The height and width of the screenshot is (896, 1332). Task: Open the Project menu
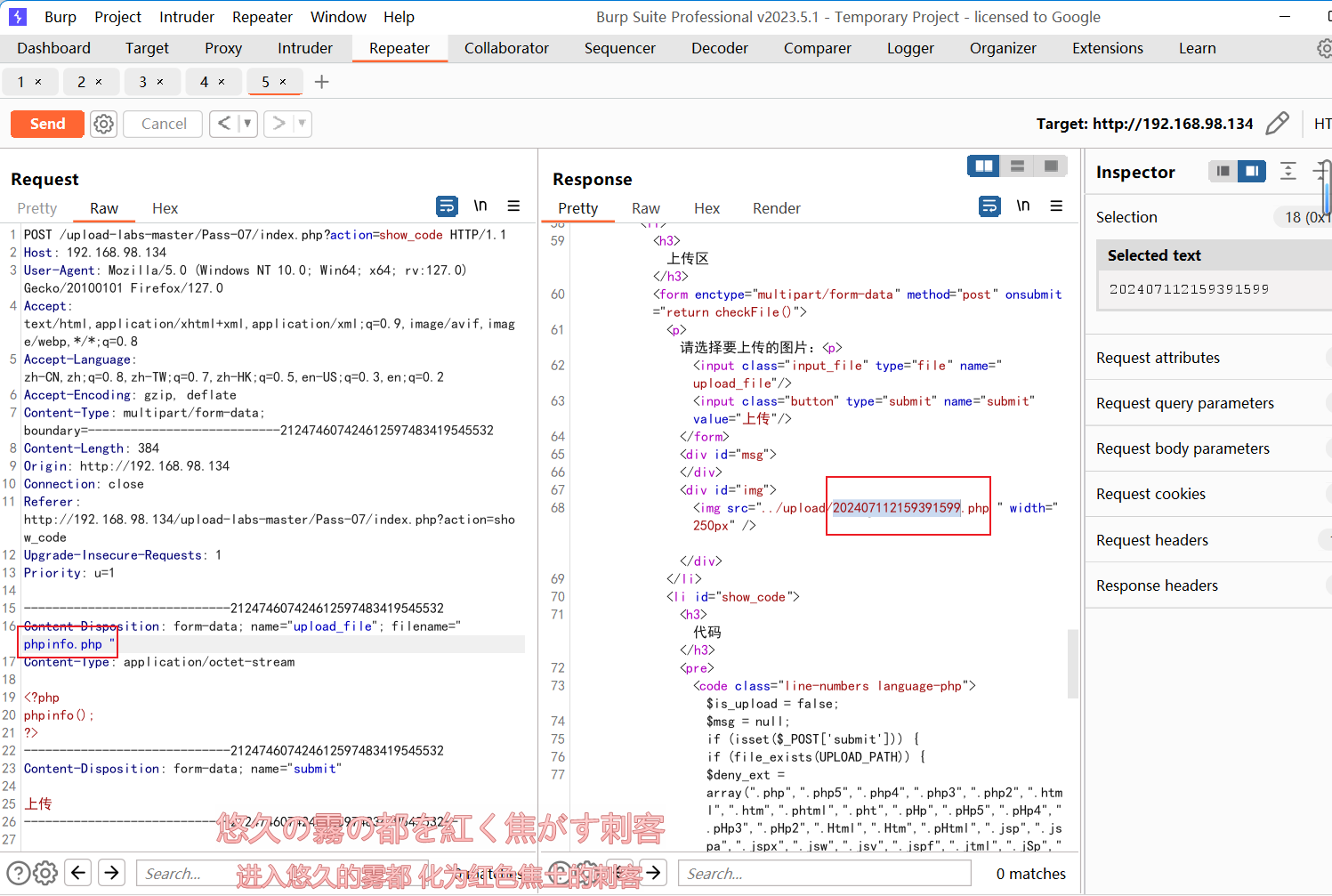[x=117, y=17]
